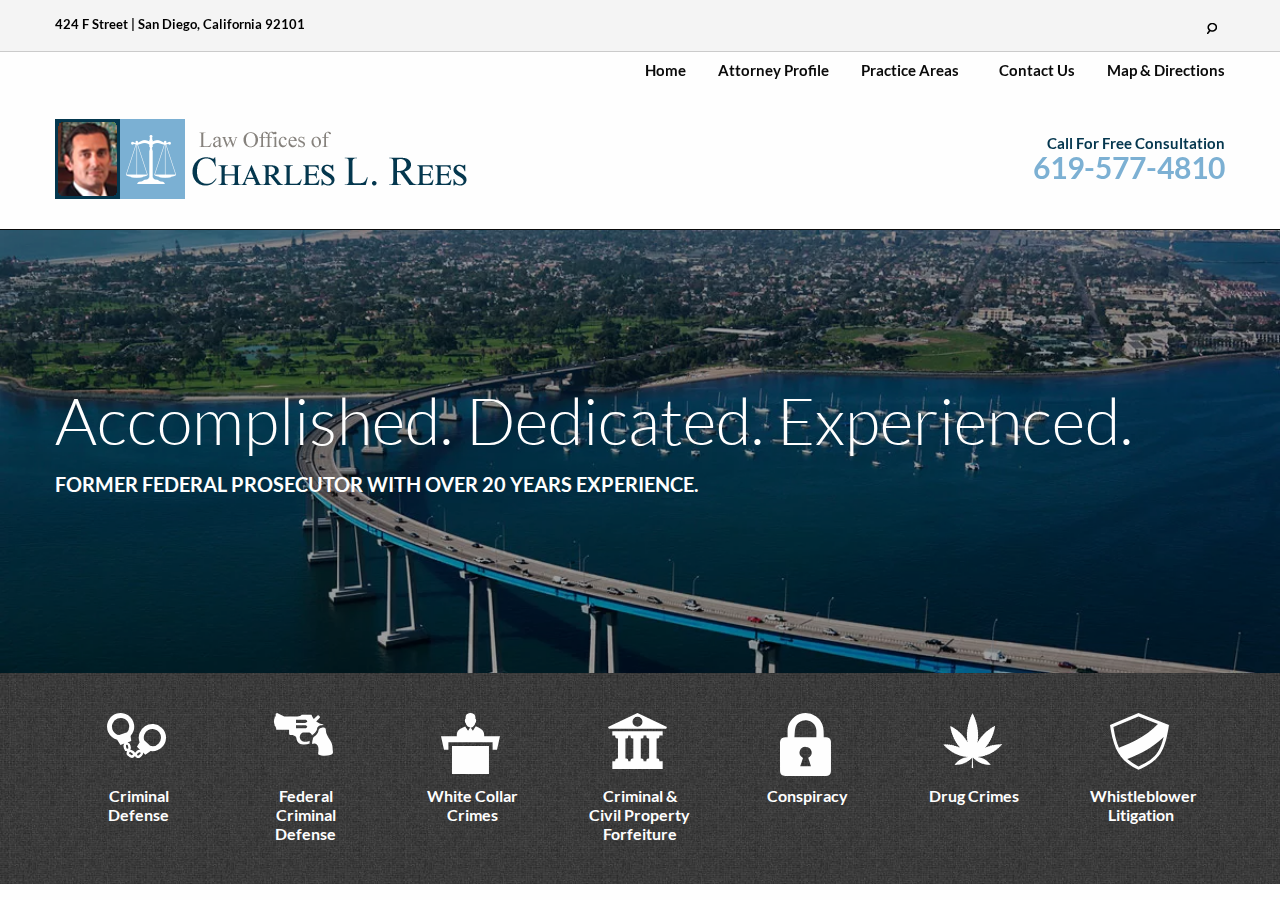Viewport: 1280px width, 900px height.
Task: Click the Criminal Defense text link
Action: (x=138, y=806)
